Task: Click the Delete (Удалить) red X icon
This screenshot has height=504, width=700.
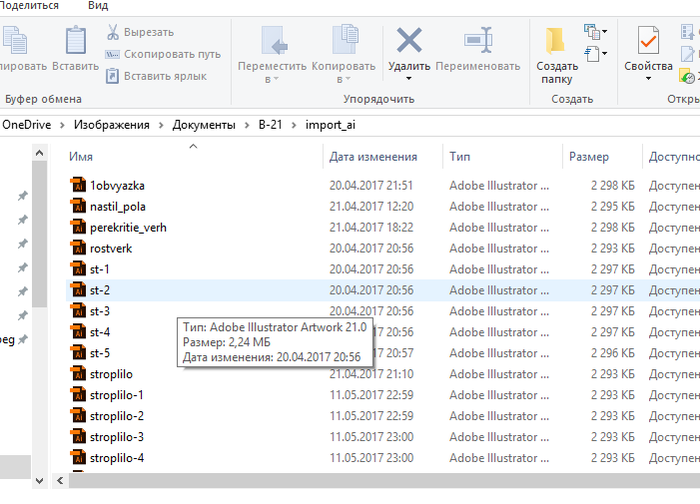Action: [409, 41]
